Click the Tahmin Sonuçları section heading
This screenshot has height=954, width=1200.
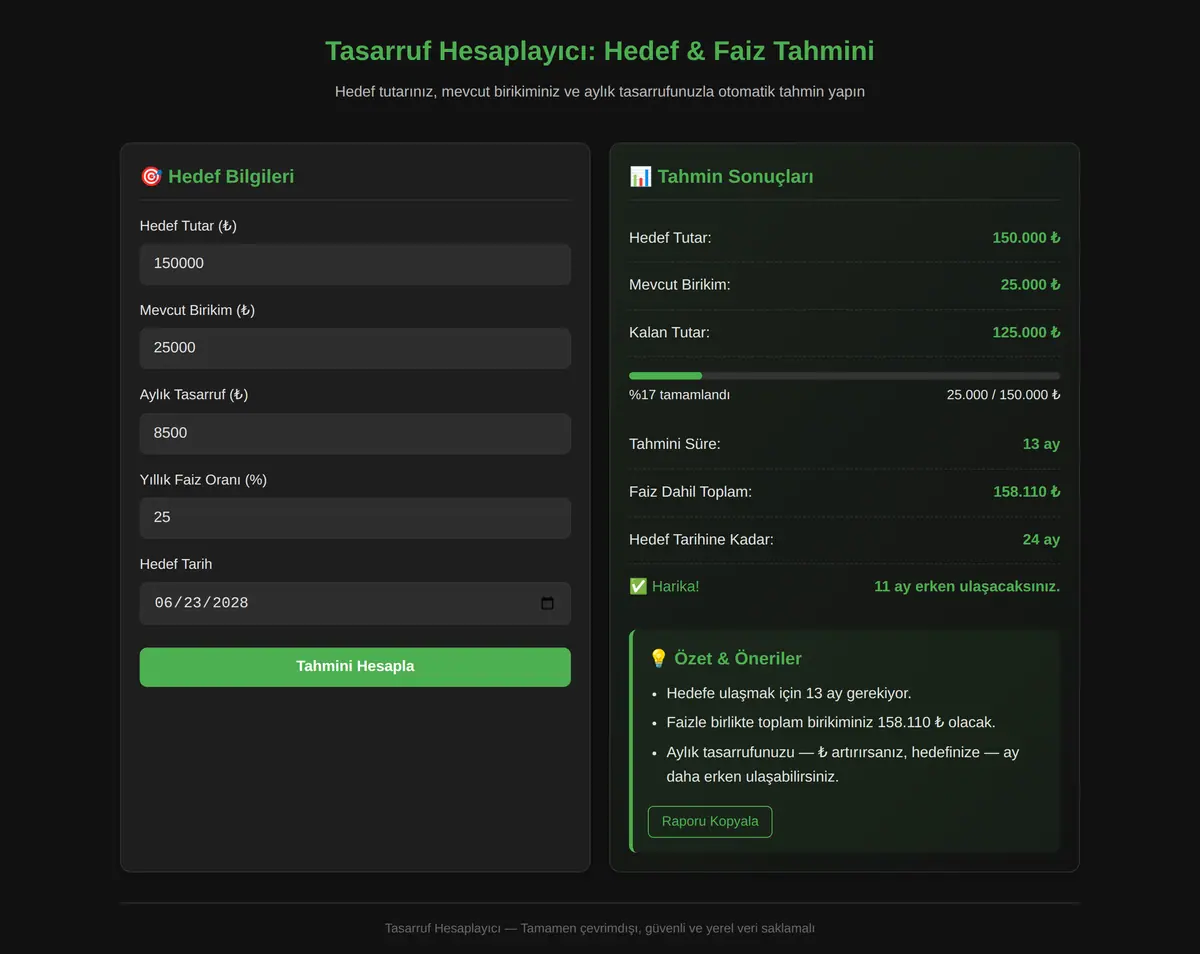coord(721,176)
